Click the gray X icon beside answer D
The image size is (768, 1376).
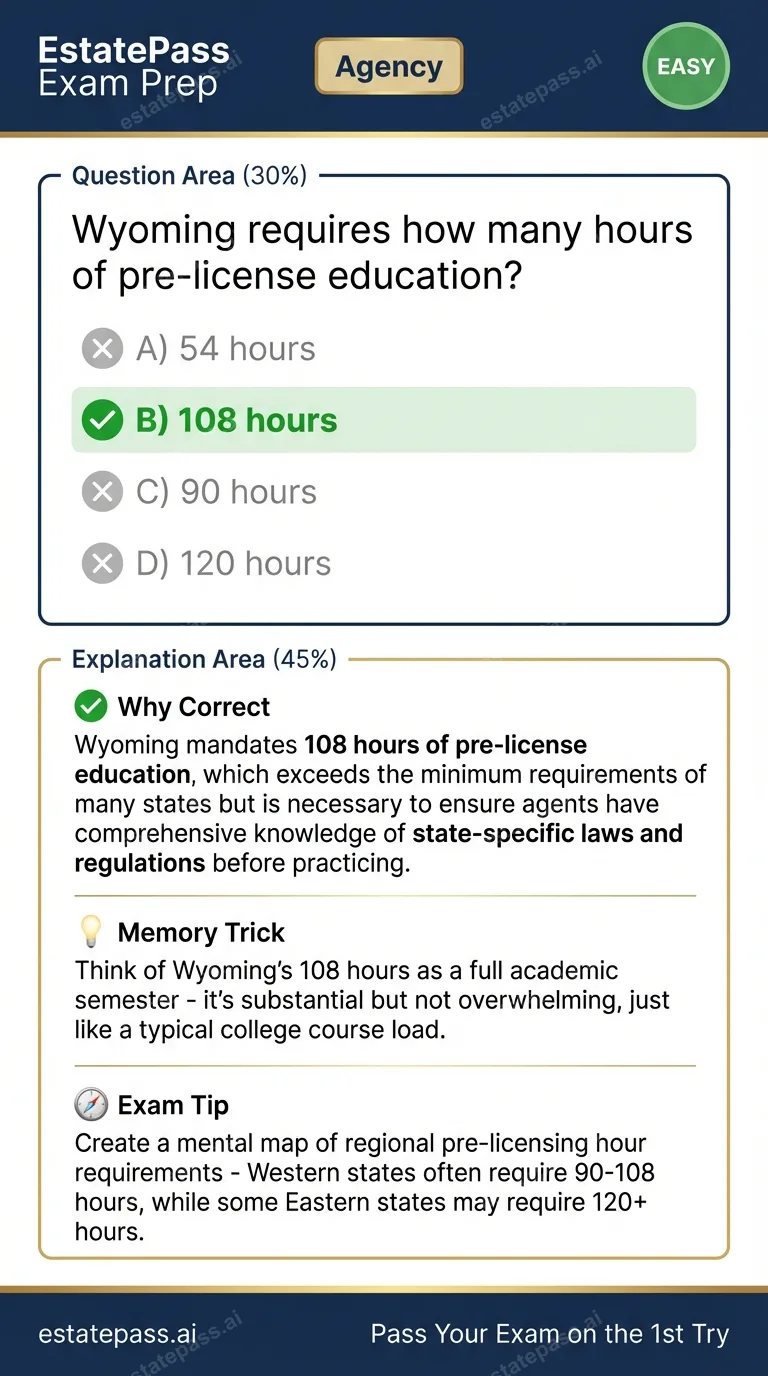101,563
